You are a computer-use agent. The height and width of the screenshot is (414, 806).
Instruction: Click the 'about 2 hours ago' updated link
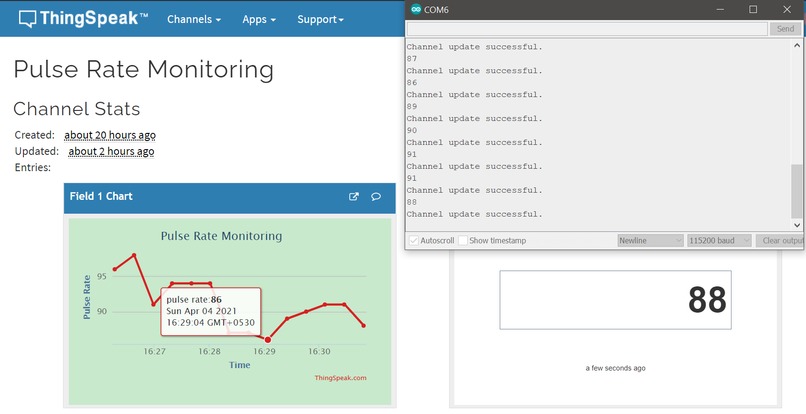pos(112,151)
